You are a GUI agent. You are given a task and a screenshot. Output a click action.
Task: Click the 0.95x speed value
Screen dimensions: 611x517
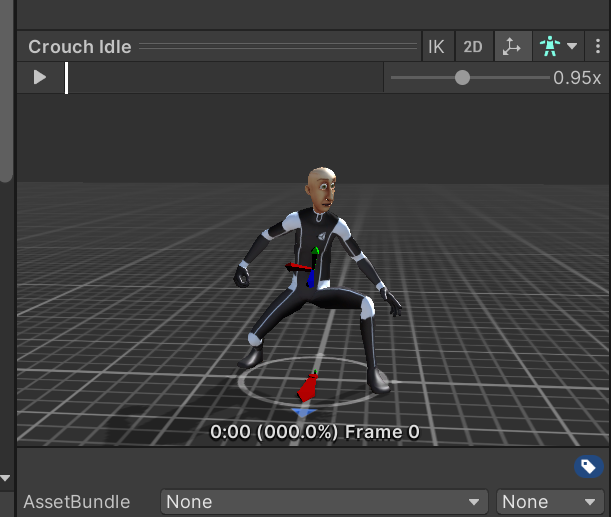(x=577, y=78)
